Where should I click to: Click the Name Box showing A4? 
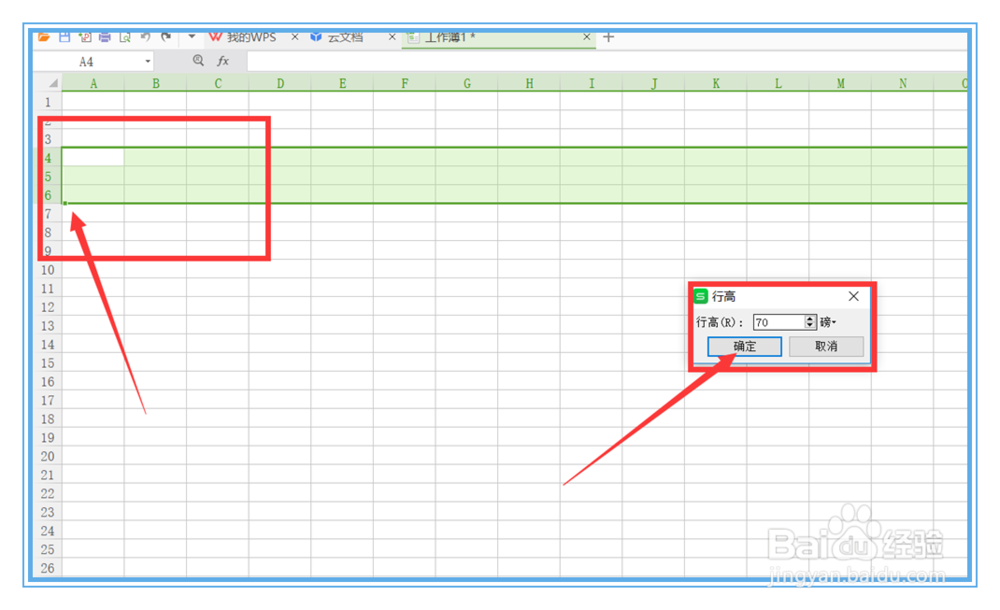pyautogui.click(x=87, y=62)
